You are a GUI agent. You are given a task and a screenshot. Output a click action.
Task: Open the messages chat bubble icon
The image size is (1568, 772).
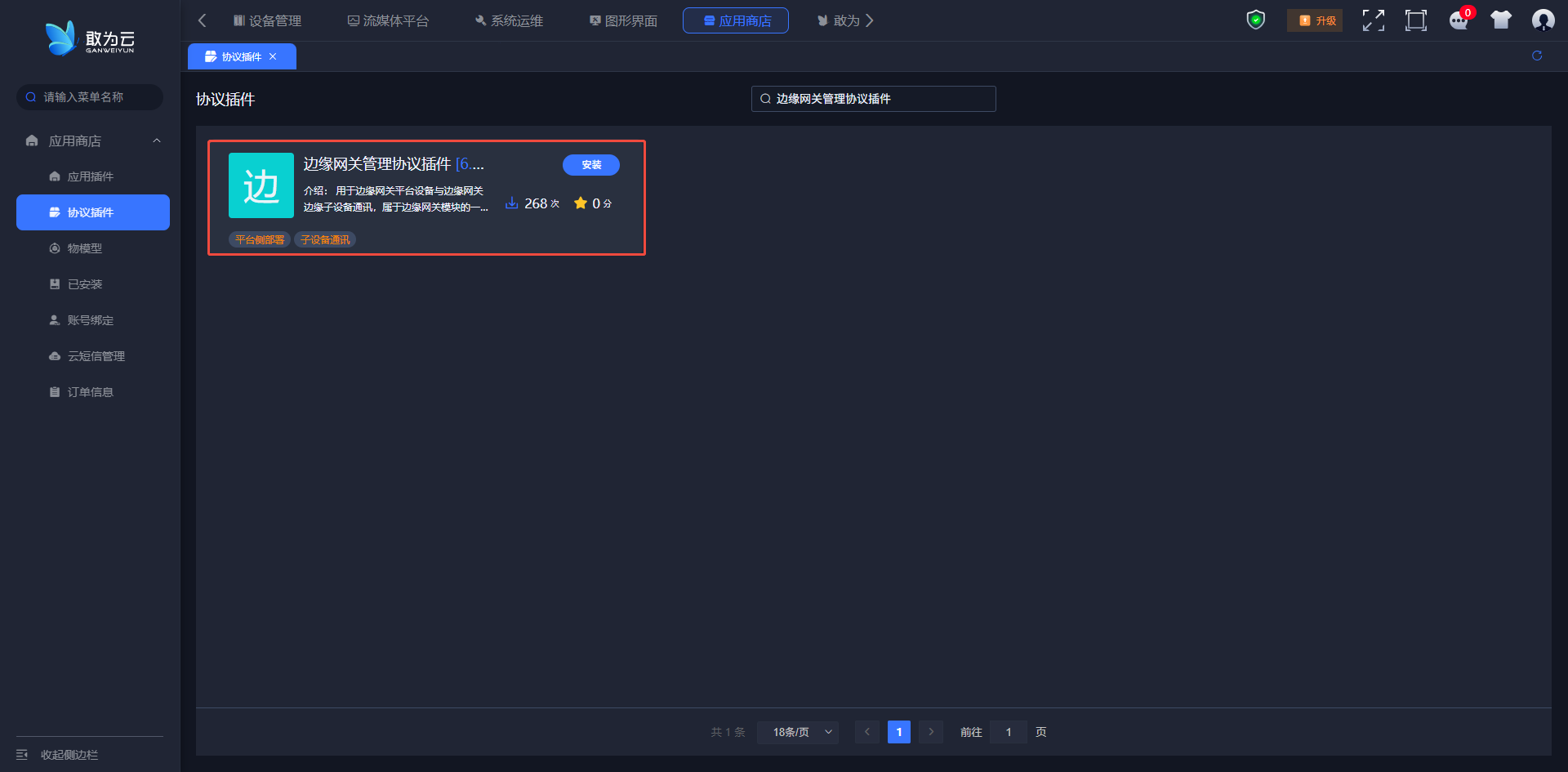[1459, 20]
